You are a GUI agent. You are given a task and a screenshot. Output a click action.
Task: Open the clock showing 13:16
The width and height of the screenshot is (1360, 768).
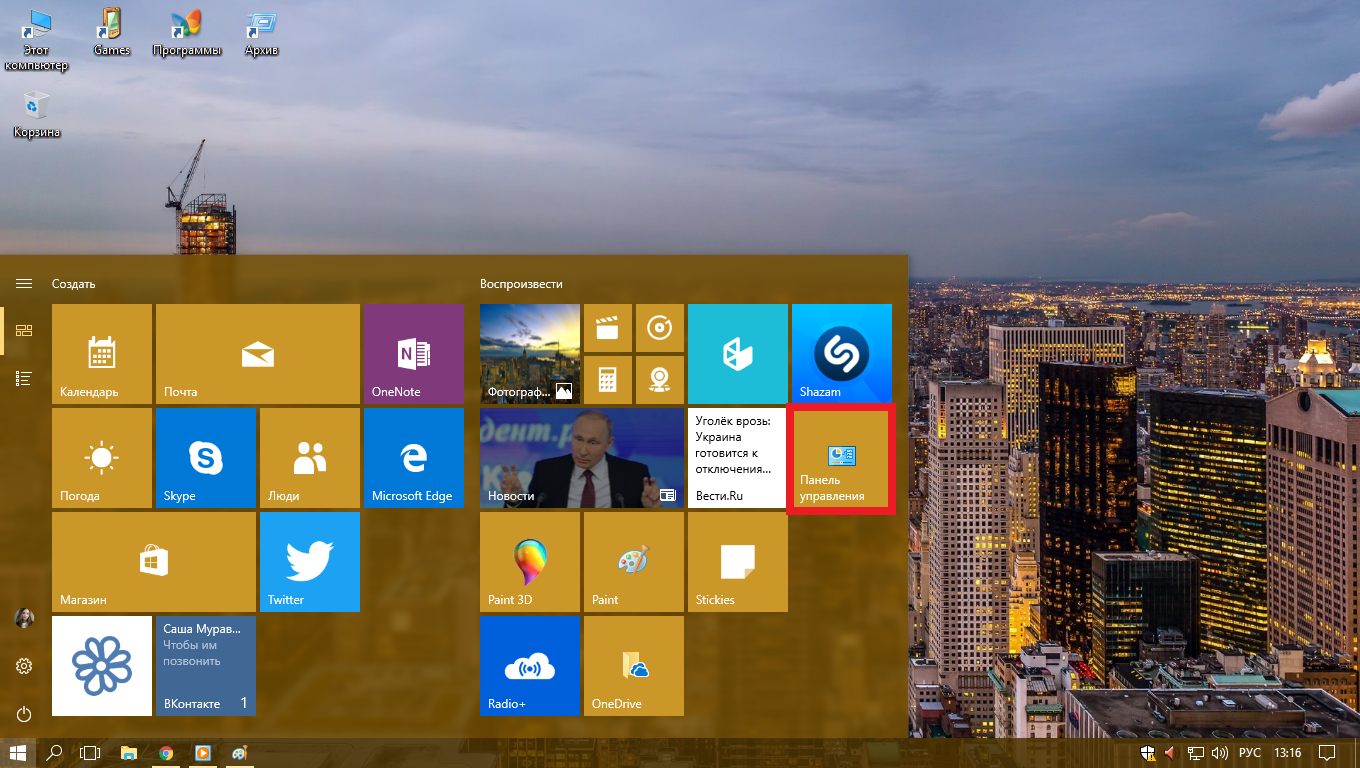(1288, 753)
